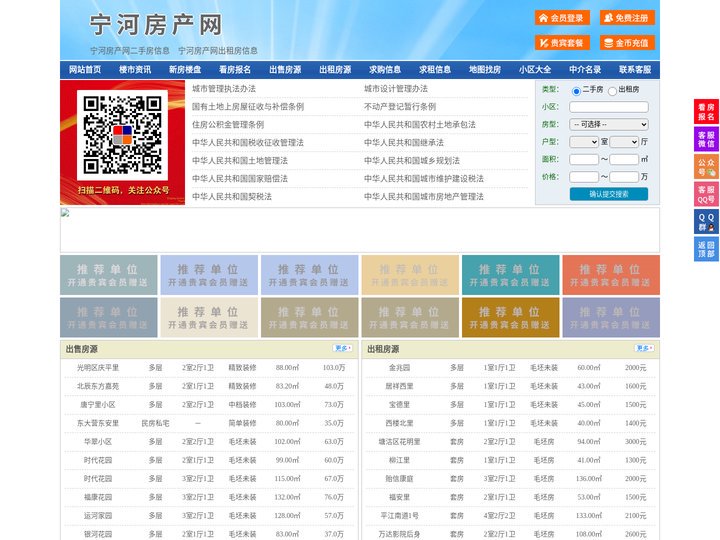The height and width of the screenshot is (540, 720).
Task: Click 更多 in 出售房源 header
Action: 343,349
